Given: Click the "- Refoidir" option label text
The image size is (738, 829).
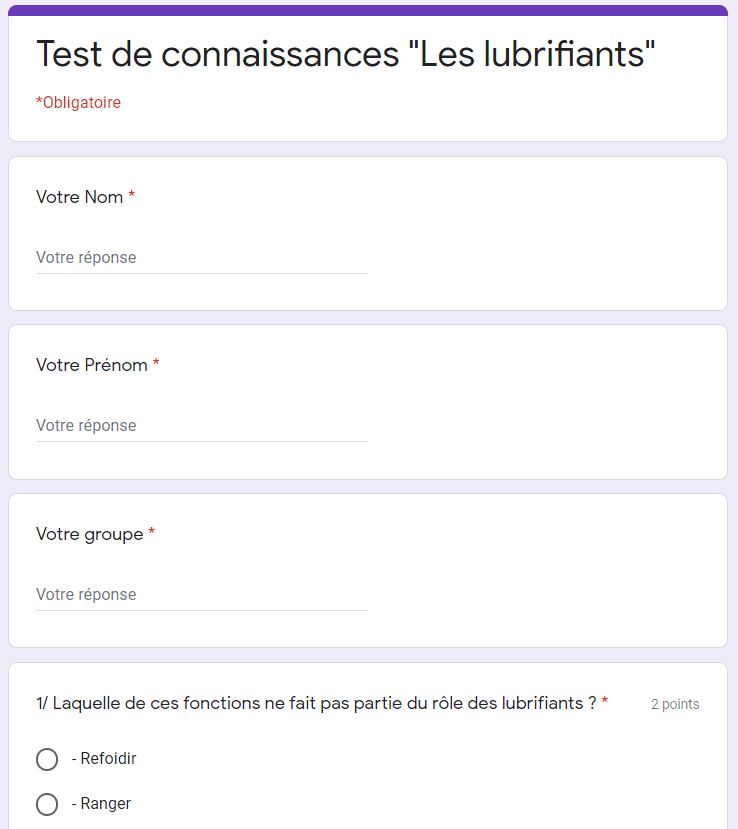Looking at the screenshot, I should click(x=104, y=759).
